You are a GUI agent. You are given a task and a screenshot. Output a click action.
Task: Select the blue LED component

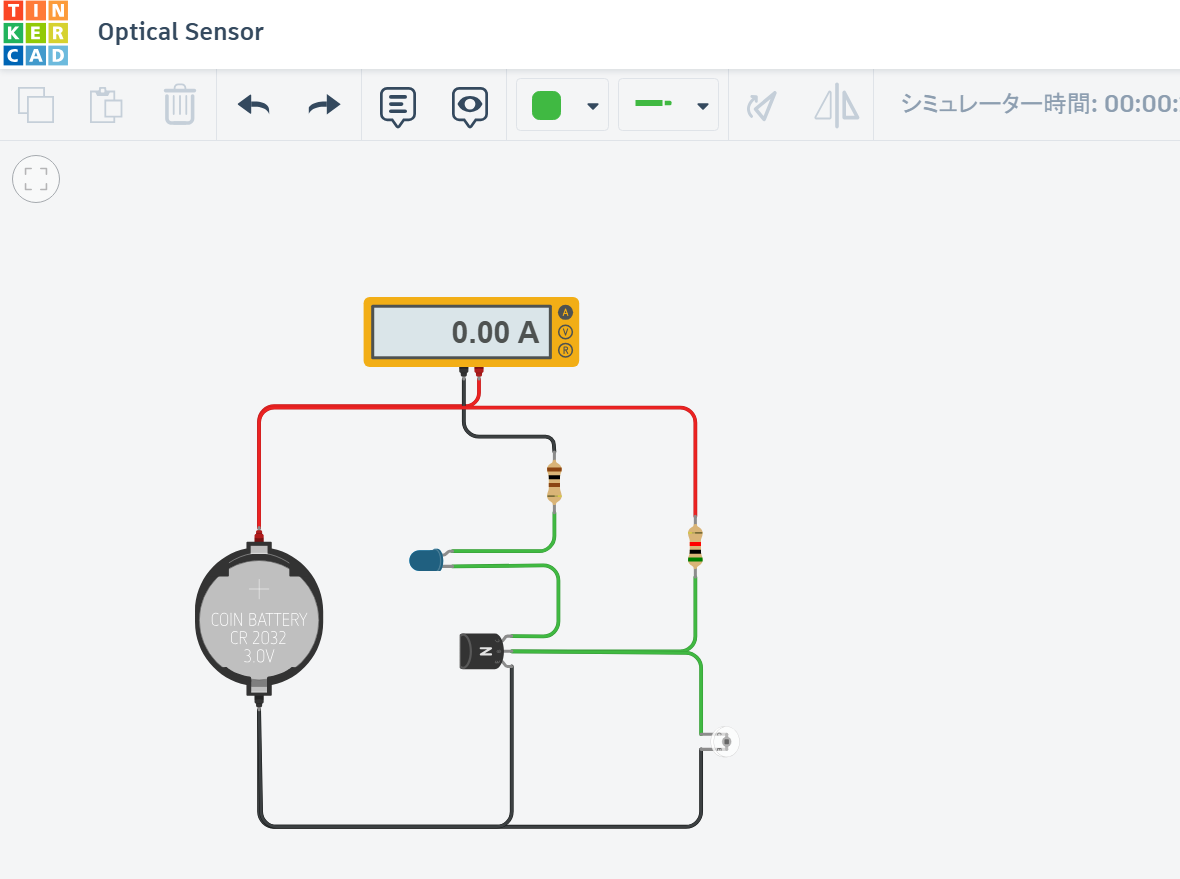427,560
